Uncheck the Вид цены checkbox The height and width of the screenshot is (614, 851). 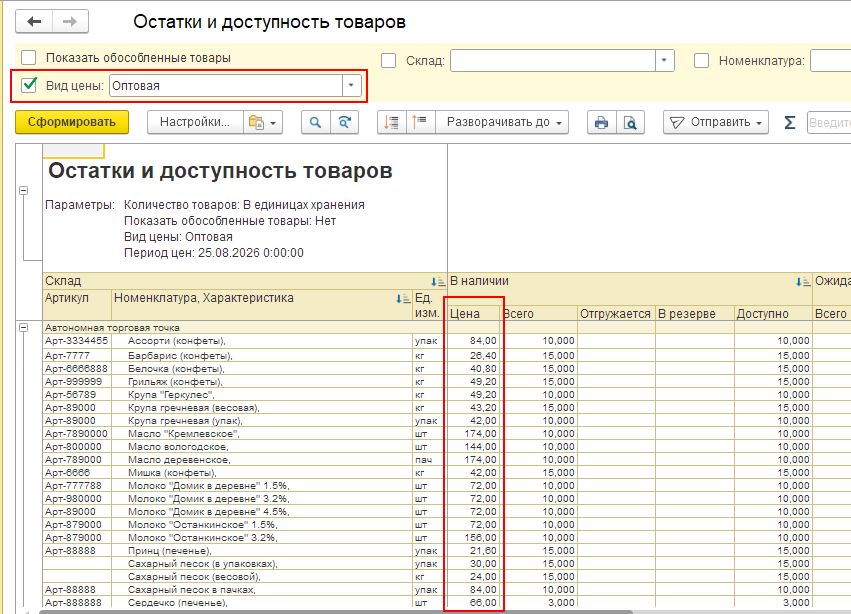[x=28, y=85]
